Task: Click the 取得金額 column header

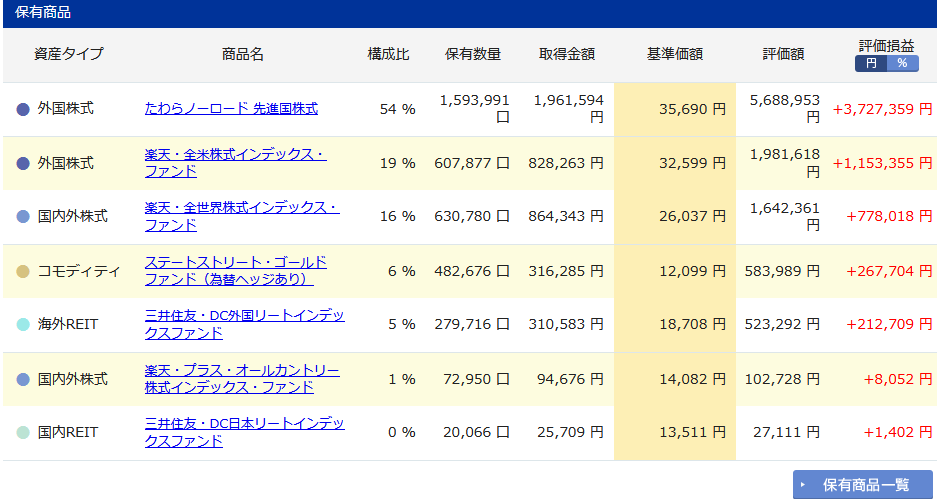Action: point(567,54)
